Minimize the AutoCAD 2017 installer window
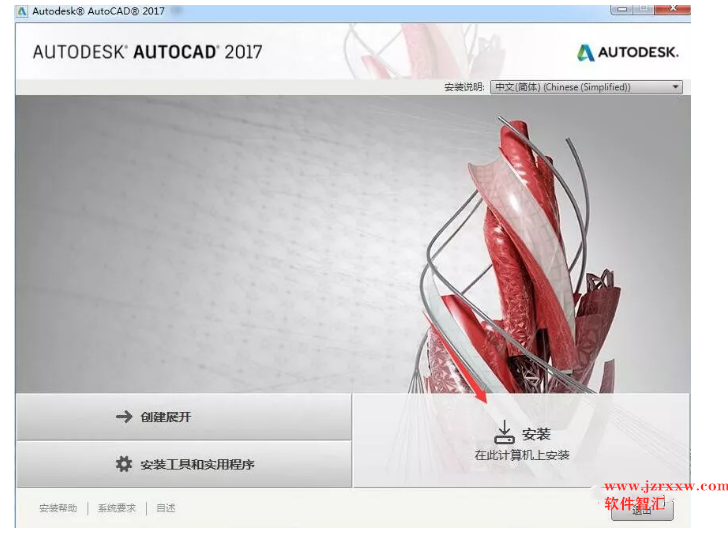The height and width of the screenshot is (535, 728). [621, 9]
